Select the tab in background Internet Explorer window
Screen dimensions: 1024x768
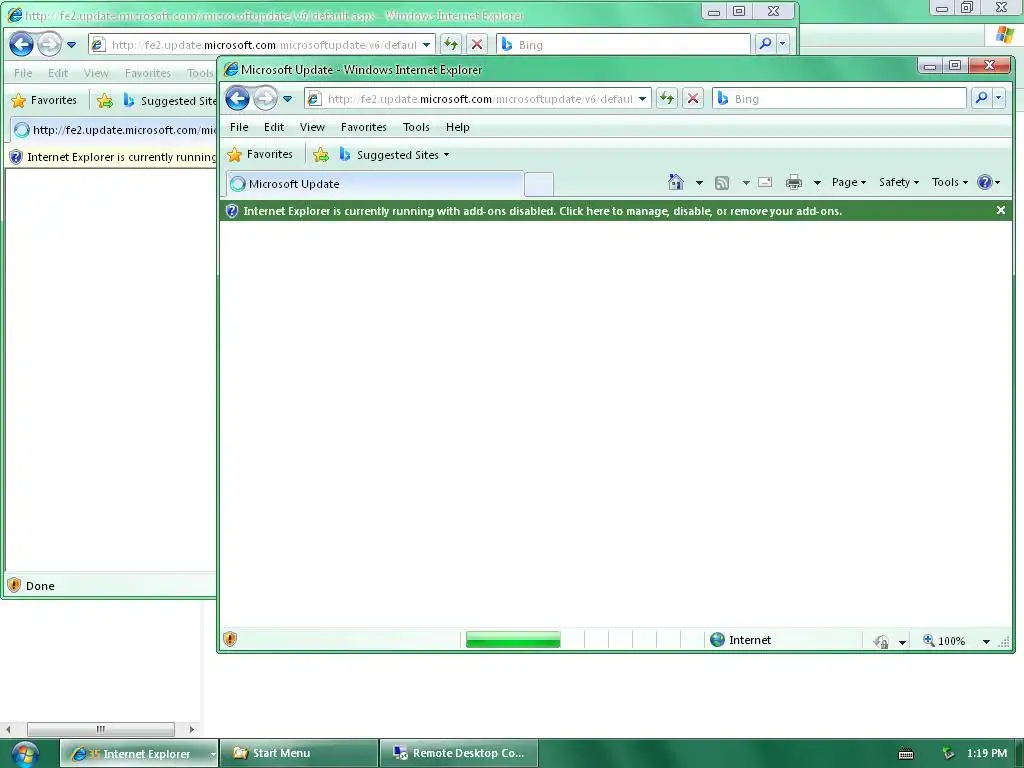(114, 130)
